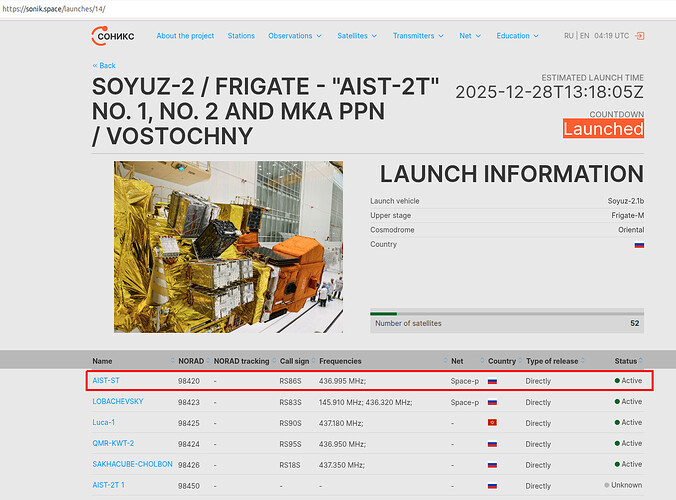Sort the table by the Status column
This screenshot has width=676, height=500.
[626, 361]
